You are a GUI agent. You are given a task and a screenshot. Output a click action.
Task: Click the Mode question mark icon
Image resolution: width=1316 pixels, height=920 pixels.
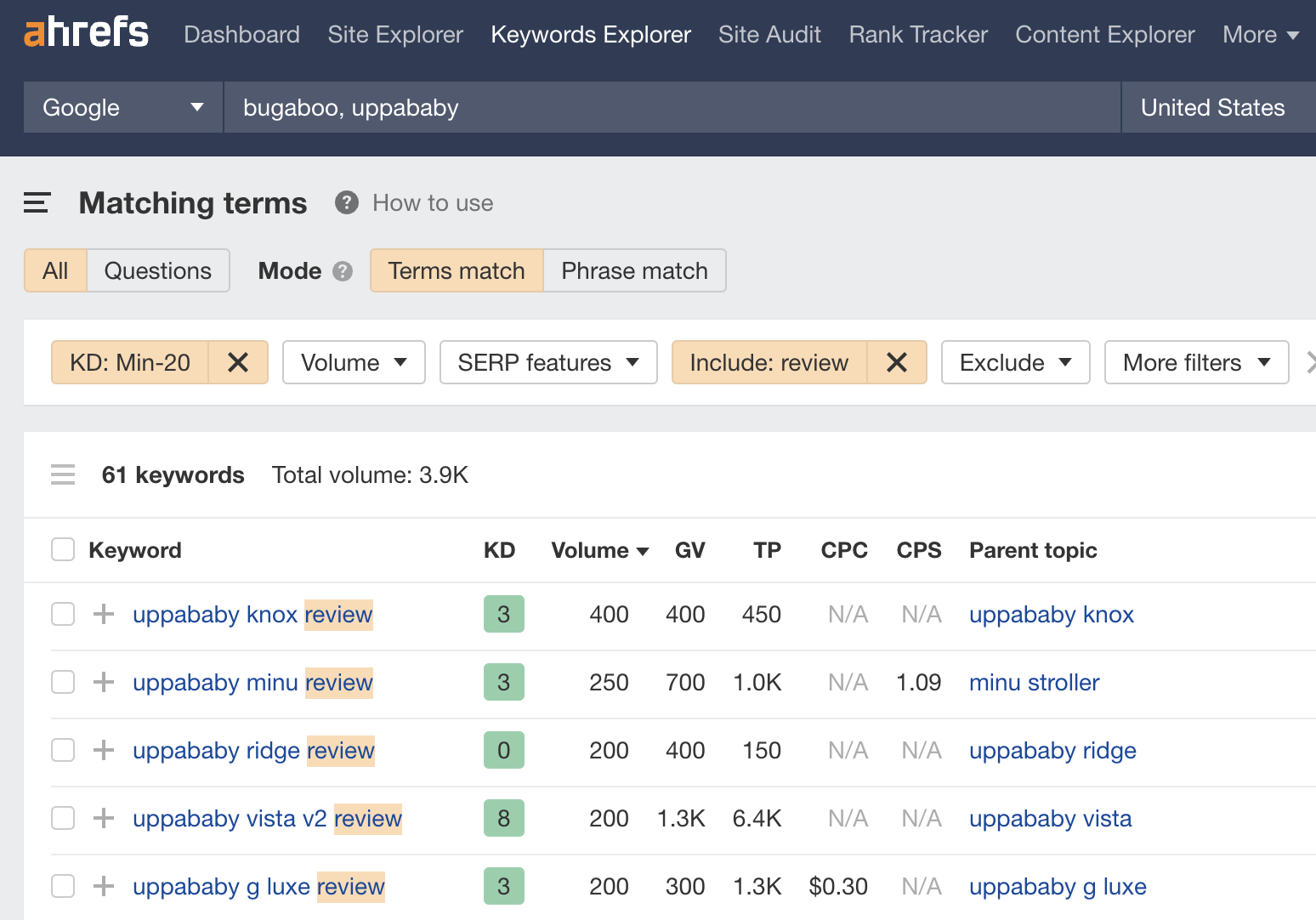[343, 270]
